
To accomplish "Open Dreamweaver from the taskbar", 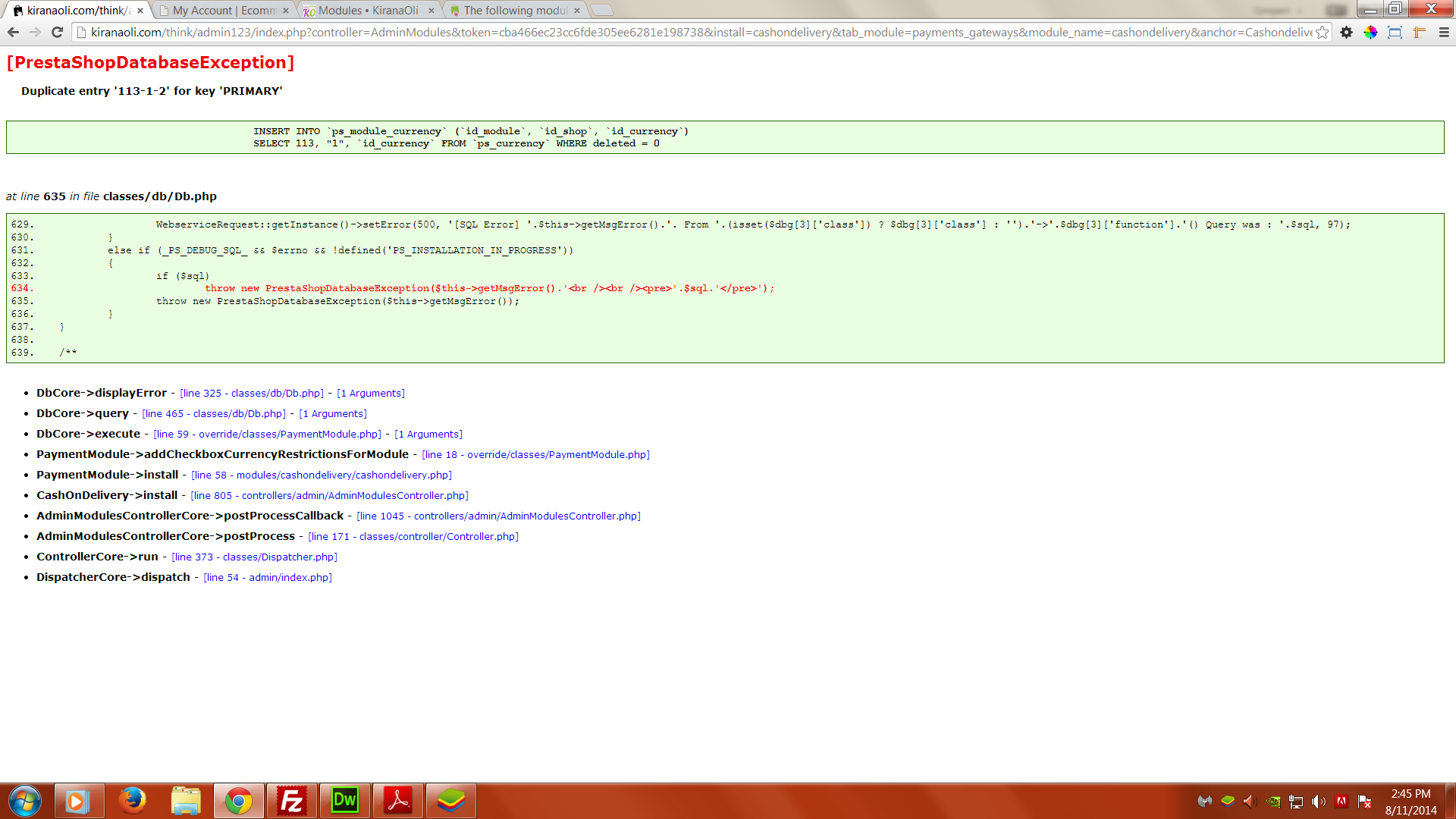I will pos(345,801).
